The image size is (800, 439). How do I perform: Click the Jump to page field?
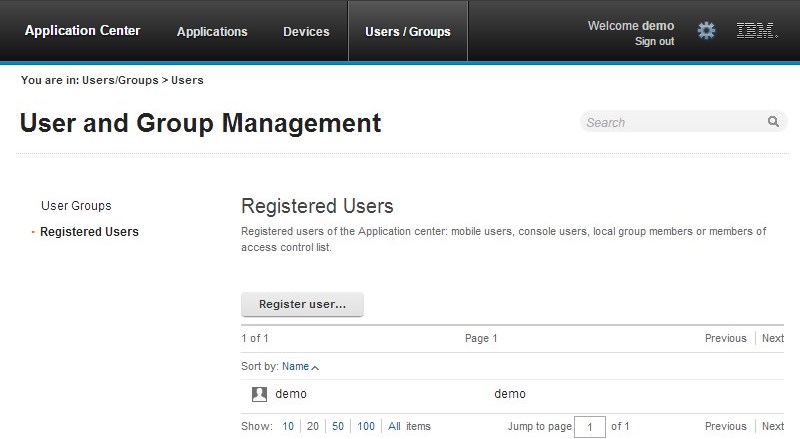tap(590, 427)
